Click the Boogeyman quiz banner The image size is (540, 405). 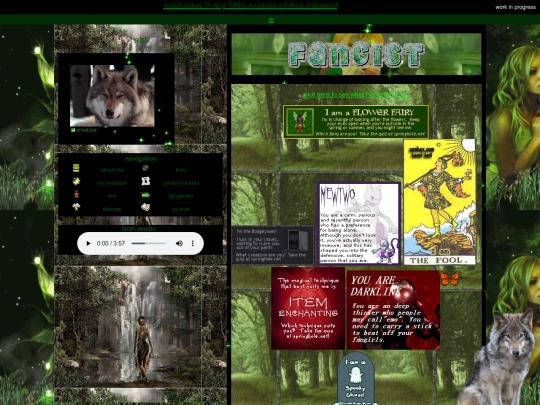point(273,245)
